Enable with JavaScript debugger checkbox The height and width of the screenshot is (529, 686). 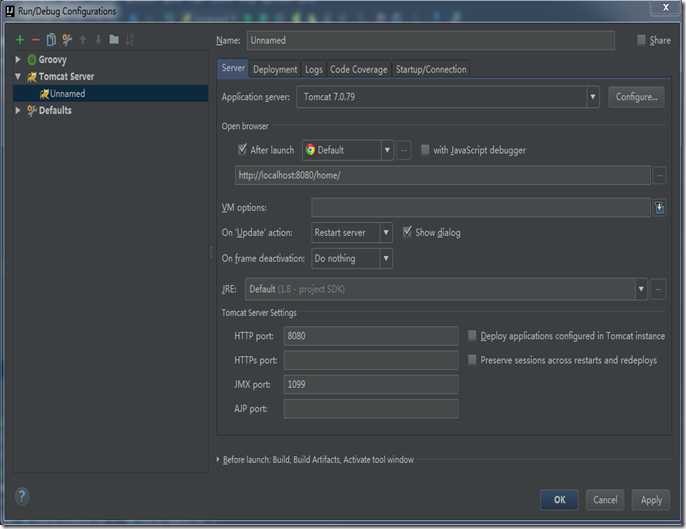[x=425, y=150]
